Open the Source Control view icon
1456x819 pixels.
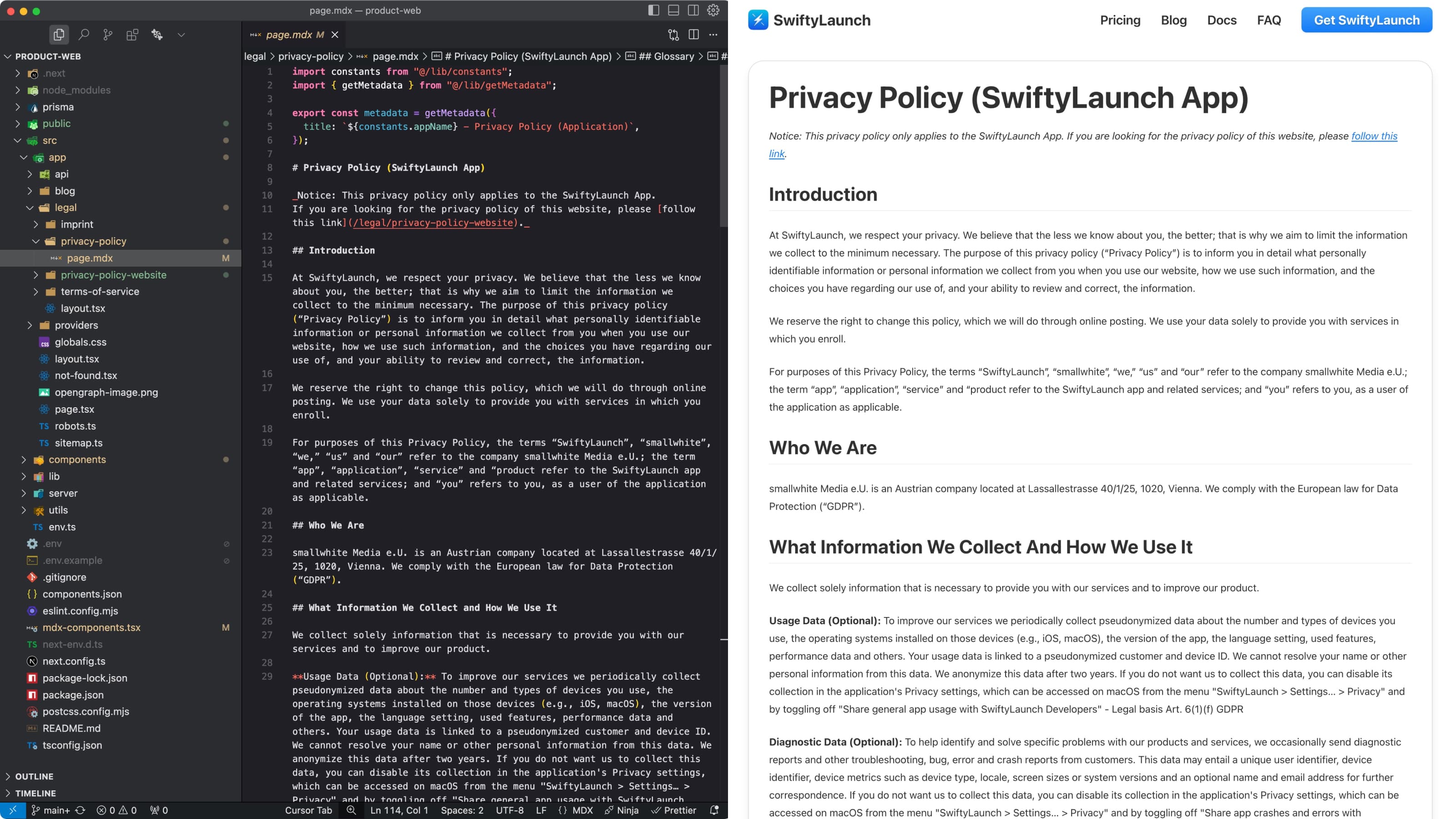pos(108,35)
